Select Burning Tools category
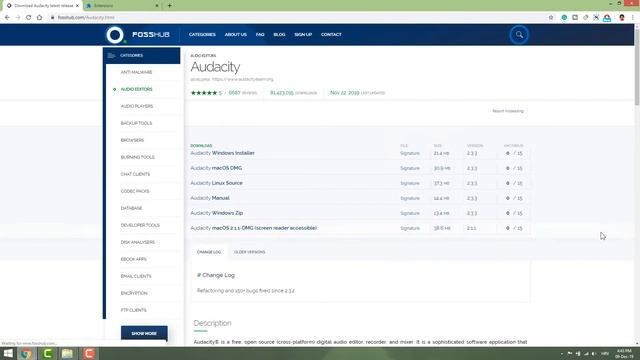 (138, 157)
